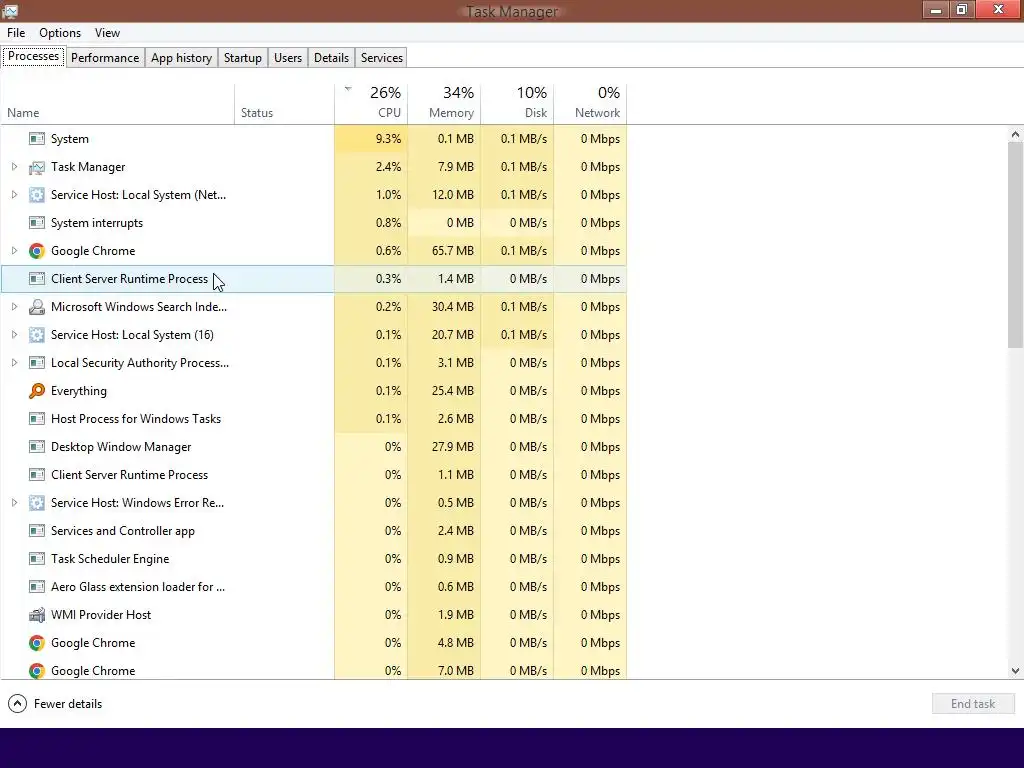
Task: Click the Host Process for Windows Tasks icon
Action: point(37,419)
